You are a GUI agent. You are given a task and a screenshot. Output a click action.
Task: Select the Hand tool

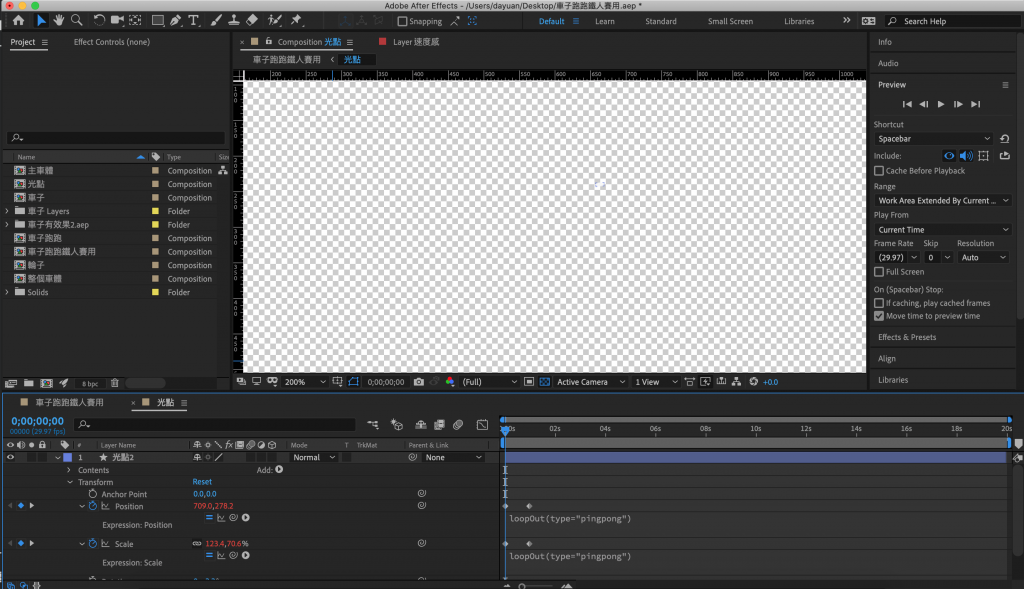59,20
